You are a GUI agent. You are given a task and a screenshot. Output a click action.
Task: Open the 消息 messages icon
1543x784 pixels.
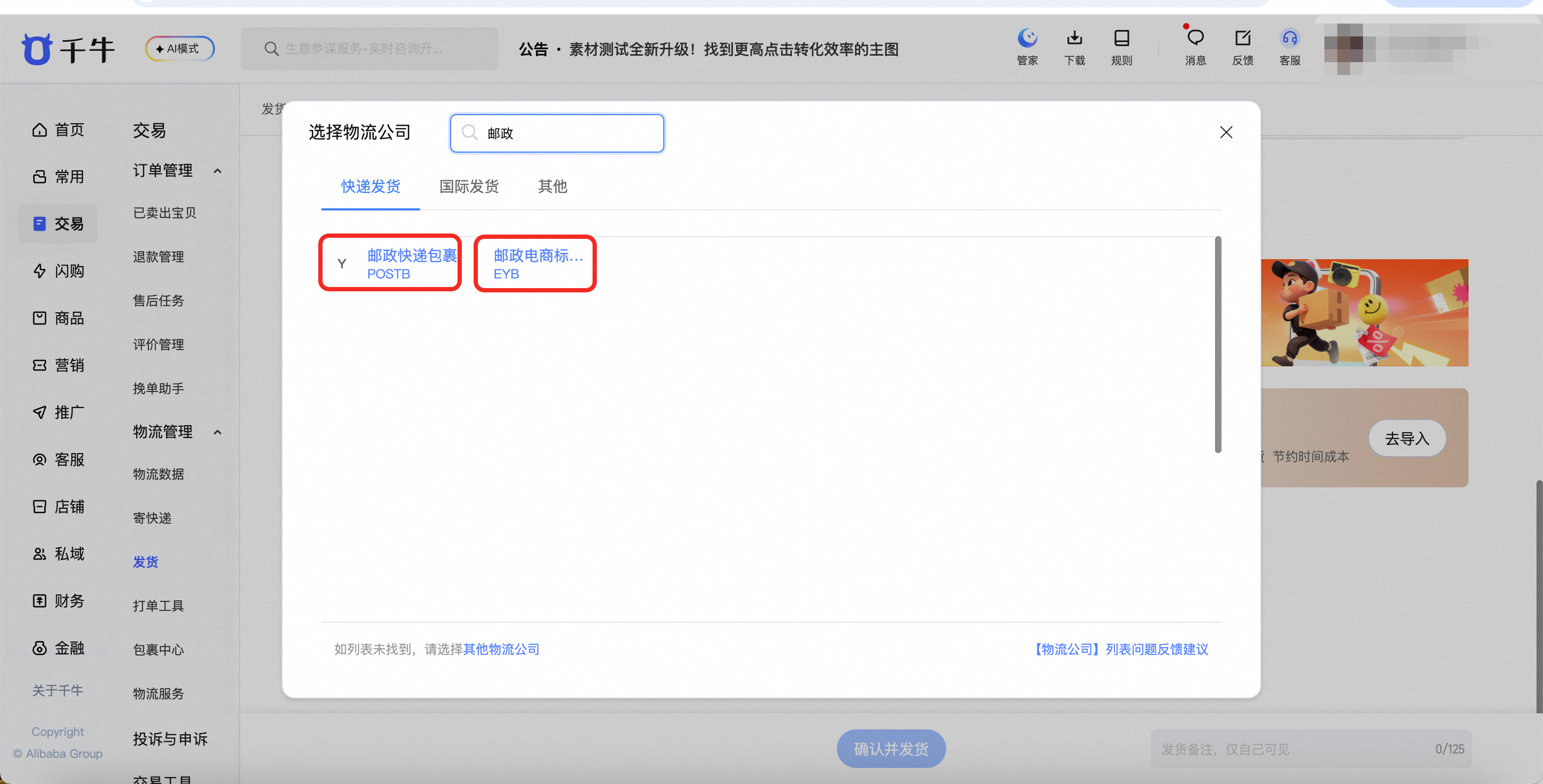[1195, 47]
